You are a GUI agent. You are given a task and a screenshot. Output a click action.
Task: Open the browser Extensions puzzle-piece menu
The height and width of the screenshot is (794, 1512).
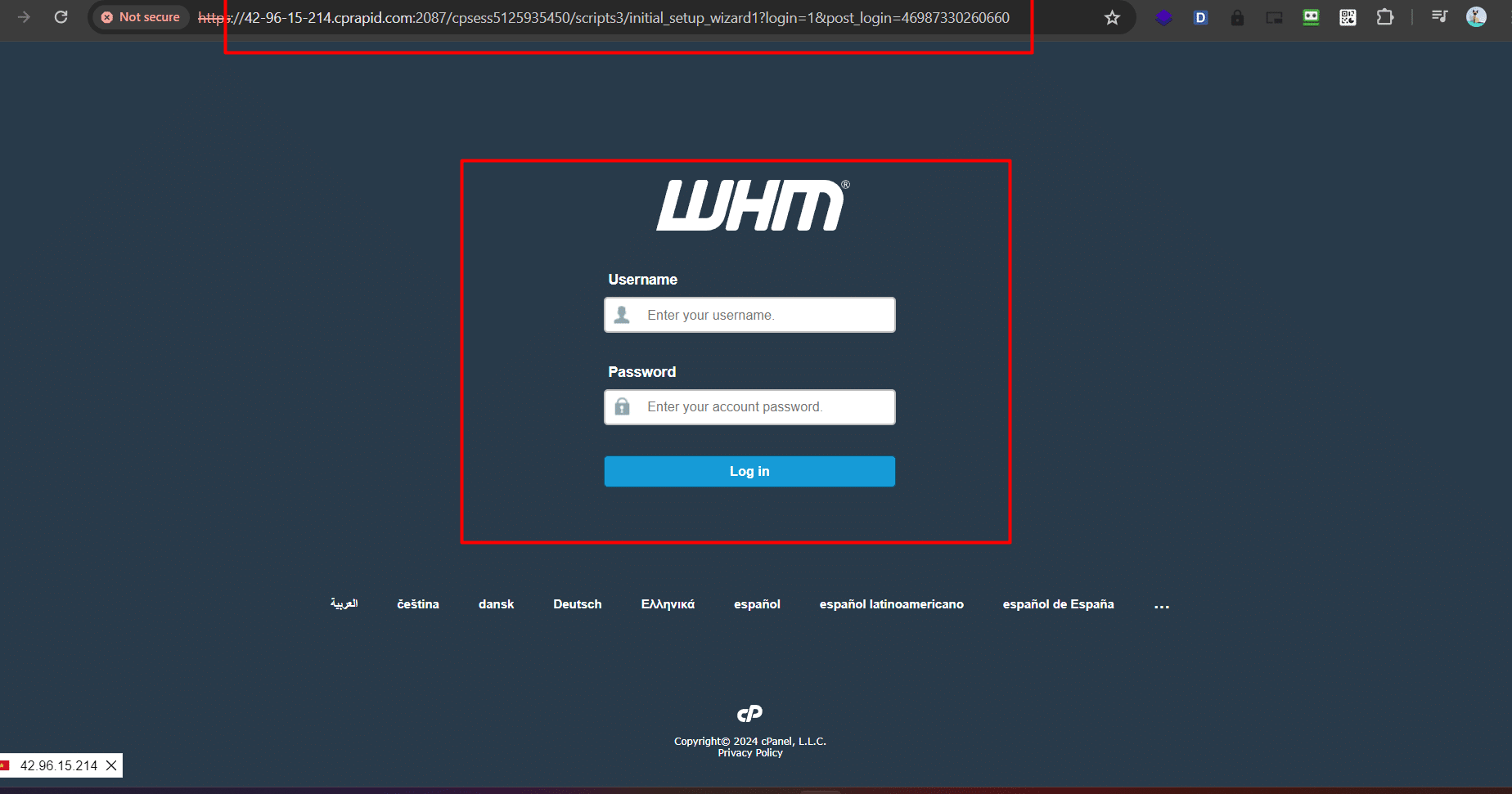pos(1385,16)
